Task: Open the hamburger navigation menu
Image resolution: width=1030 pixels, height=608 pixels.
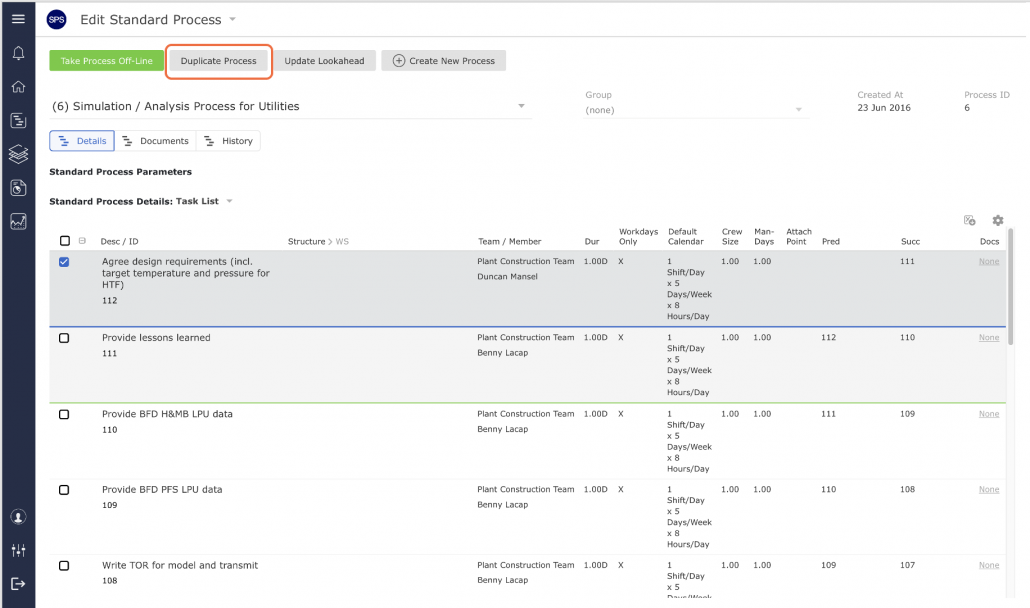Action: [x=18, y=19]
